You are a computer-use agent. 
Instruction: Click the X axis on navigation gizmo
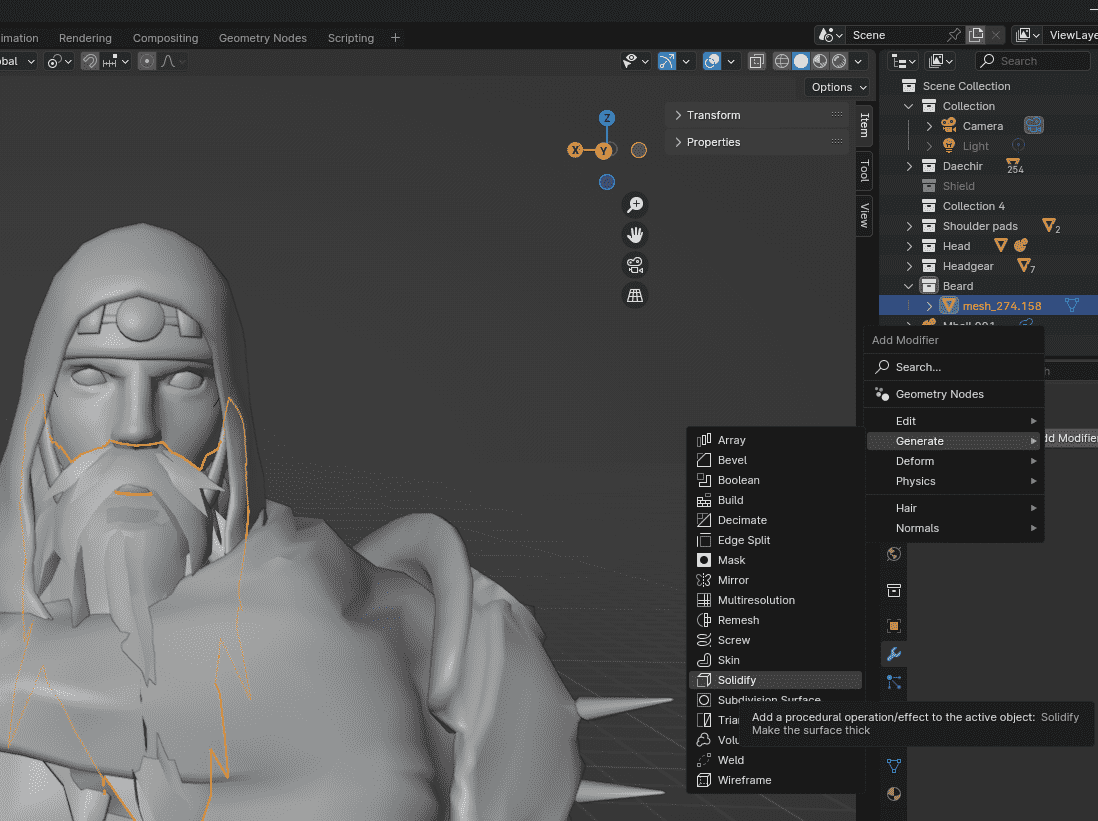tap(575, 150)
